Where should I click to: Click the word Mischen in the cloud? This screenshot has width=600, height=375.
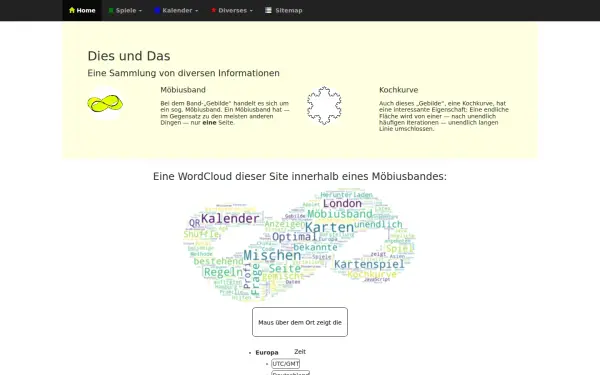(272, 255)
